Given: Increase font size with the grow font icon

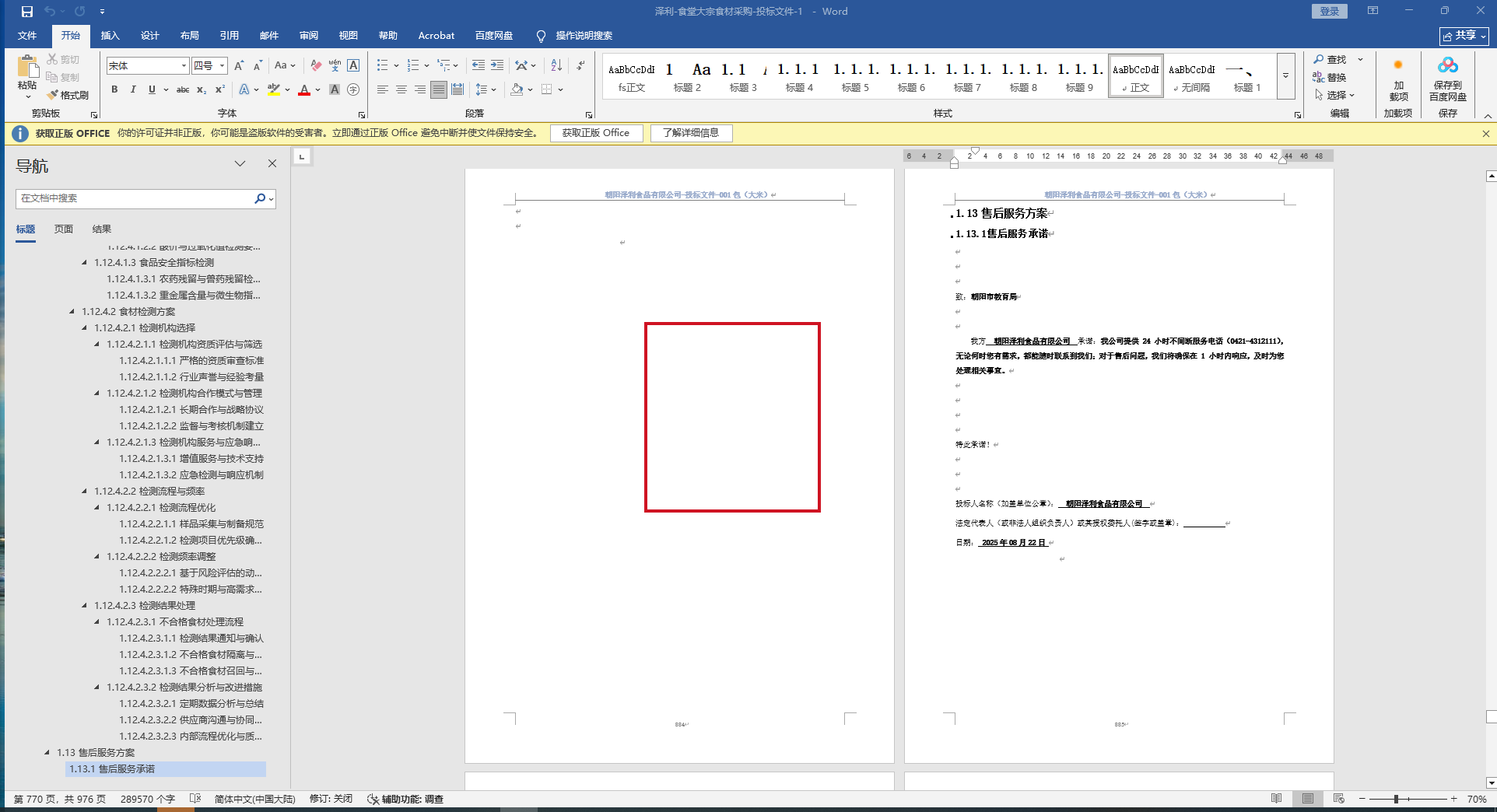Looking at the screenshot, I should pos(239,66).
